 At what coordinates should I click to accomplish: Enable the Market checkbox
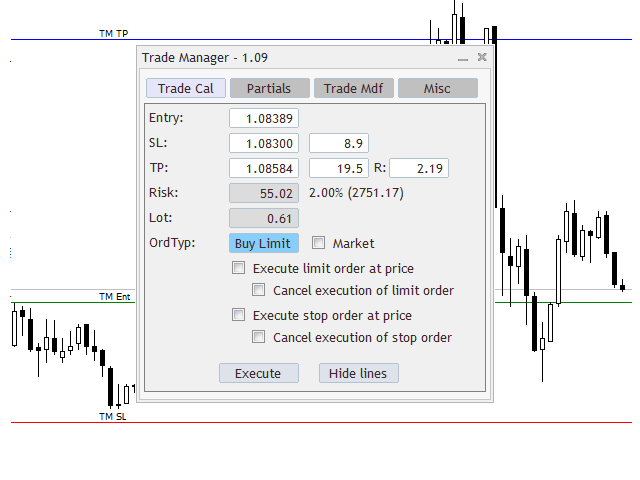coord(318,242)
